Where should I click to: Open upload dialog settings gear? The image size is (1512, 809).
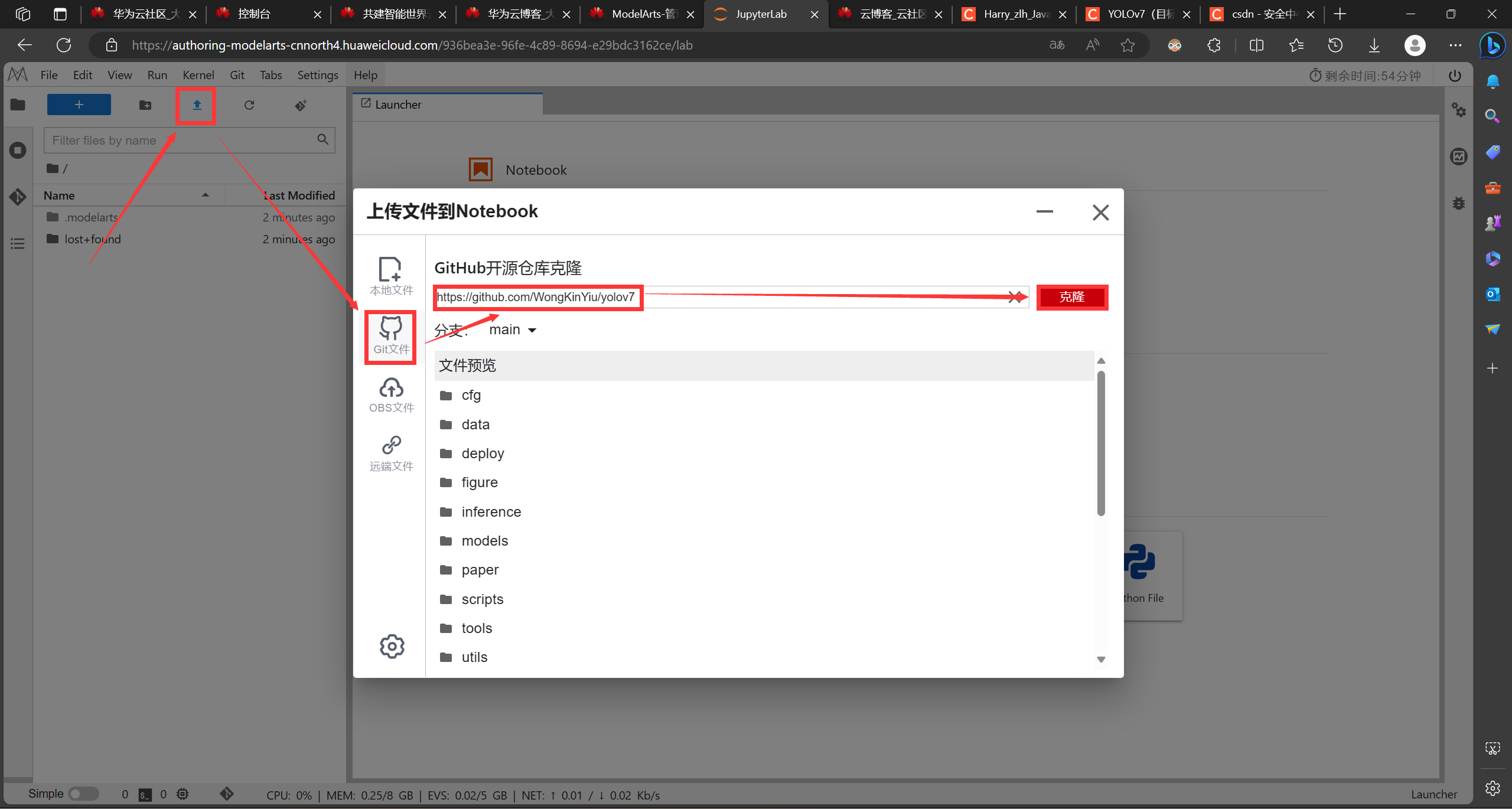(x=392, y=647)
